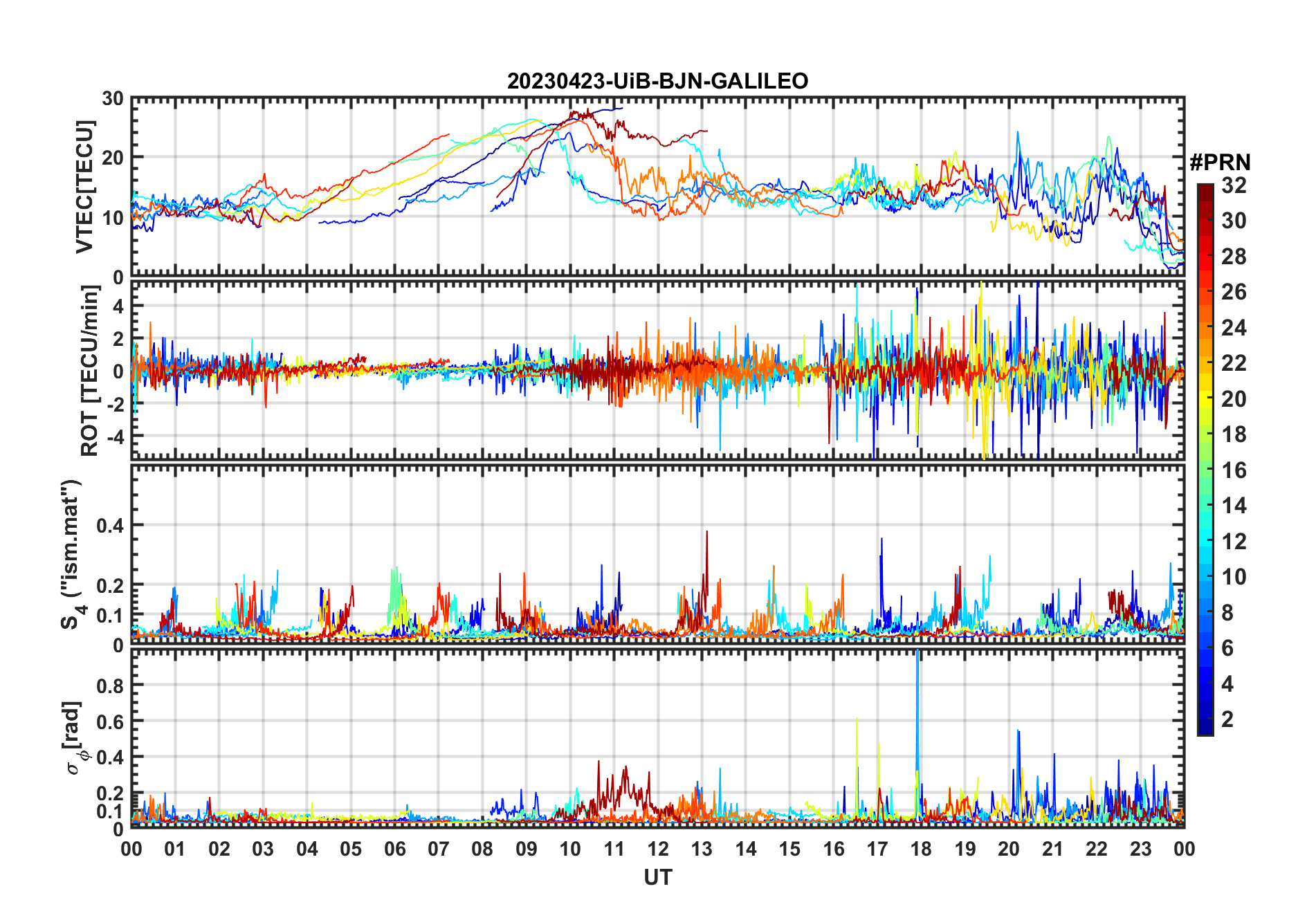Image resolution: width=1316 pixels, height=920 pixels.
Task: Select hour 02 on the UT axis
Action: tap(219, 849)
